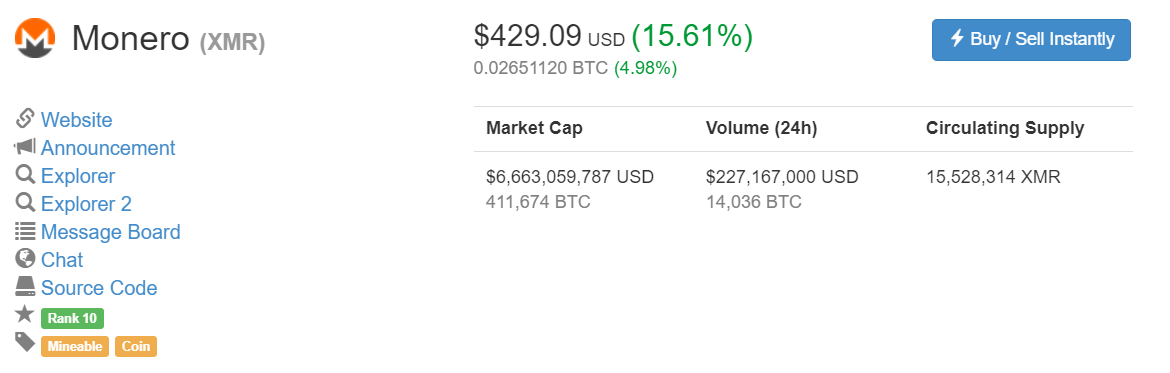Click the chain link icon beside Website

point(25,119)
